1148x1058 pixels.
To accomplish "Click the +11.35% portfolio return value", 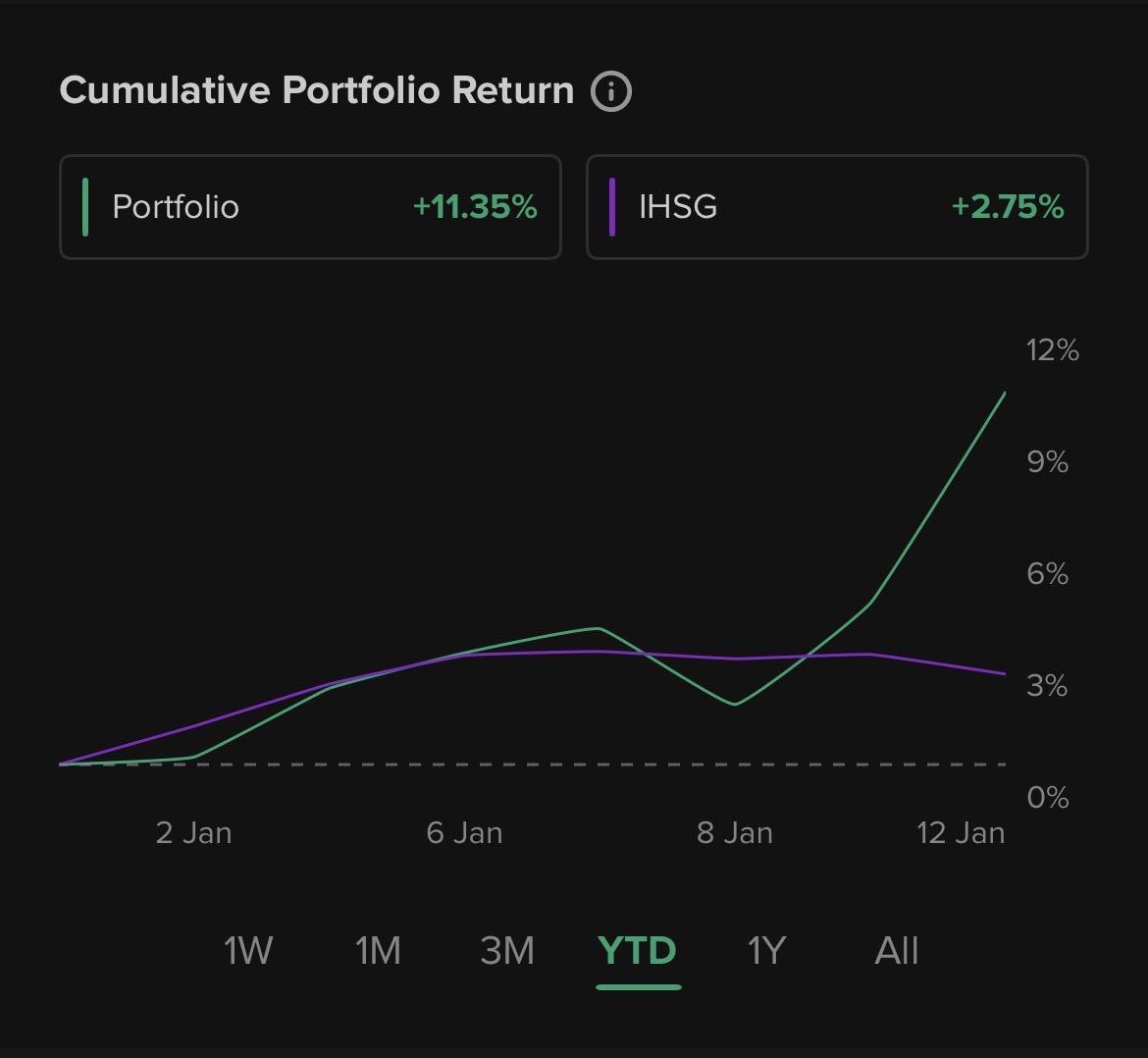I will point(475,207).
